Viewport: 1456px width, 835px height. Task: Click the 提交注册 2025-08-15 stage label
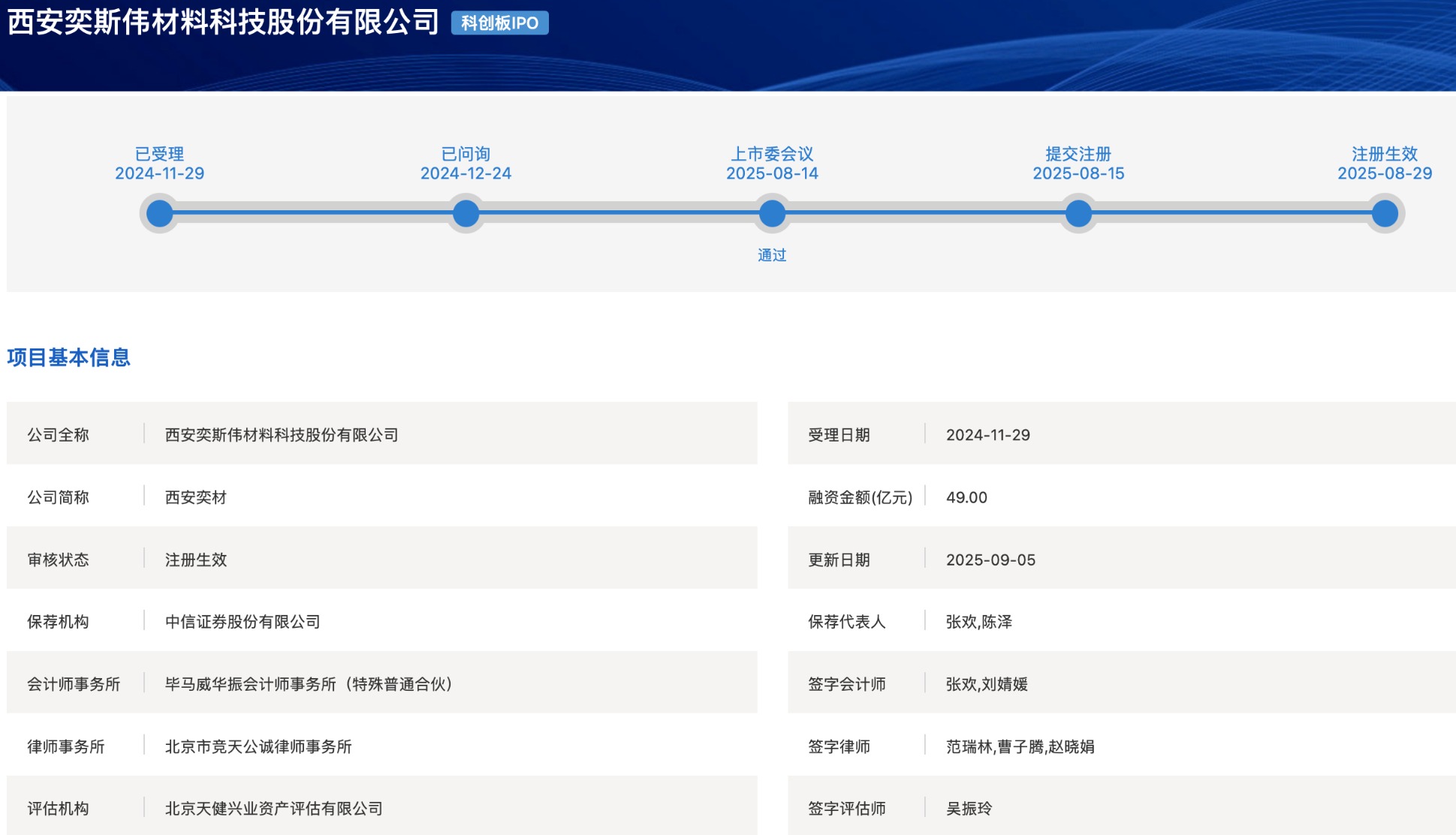click(1078, 164)
